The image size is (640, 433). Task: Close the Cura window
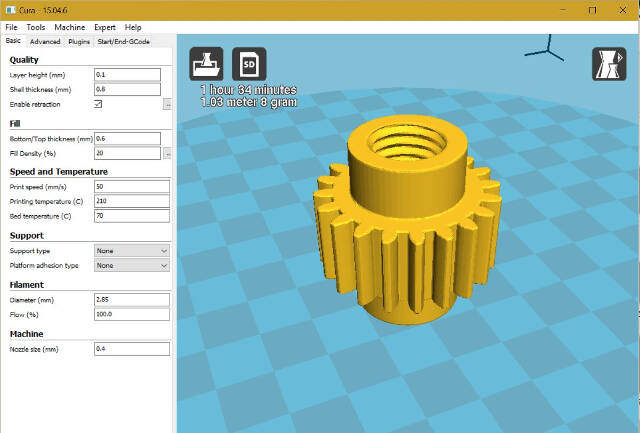click(623, 10)
